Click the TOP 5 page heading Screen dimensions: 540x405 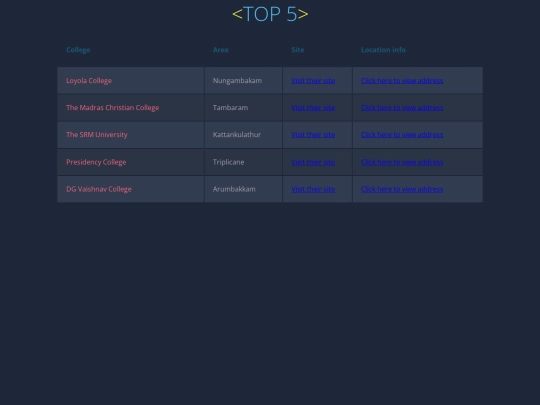(270, 14)
